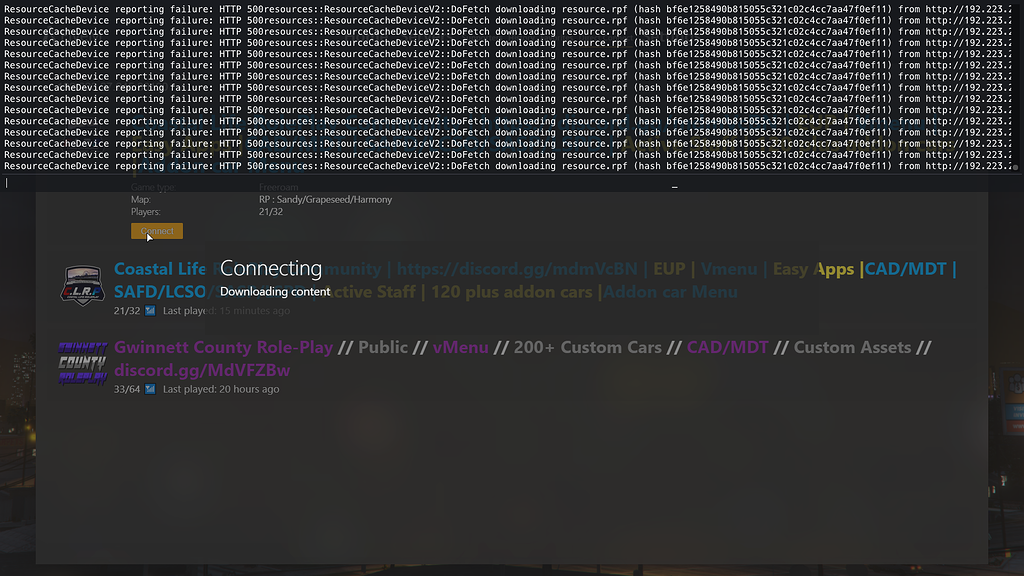Click the 'CAD/MDT' text in Gwinnett title
This screenshot has width=1024, height=576.
728,347
